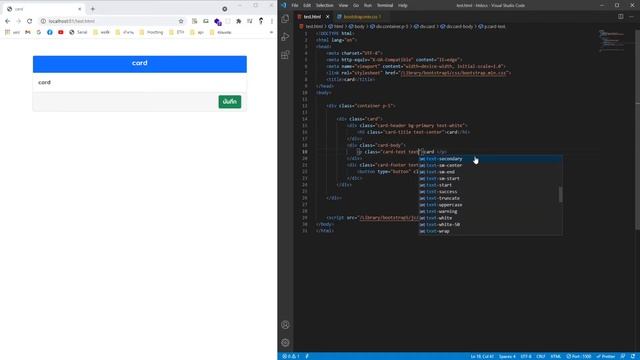Open the Chrome Extensions puzzle icon
The height and width of the screenshot is (360, 640).
click(239, 21)
